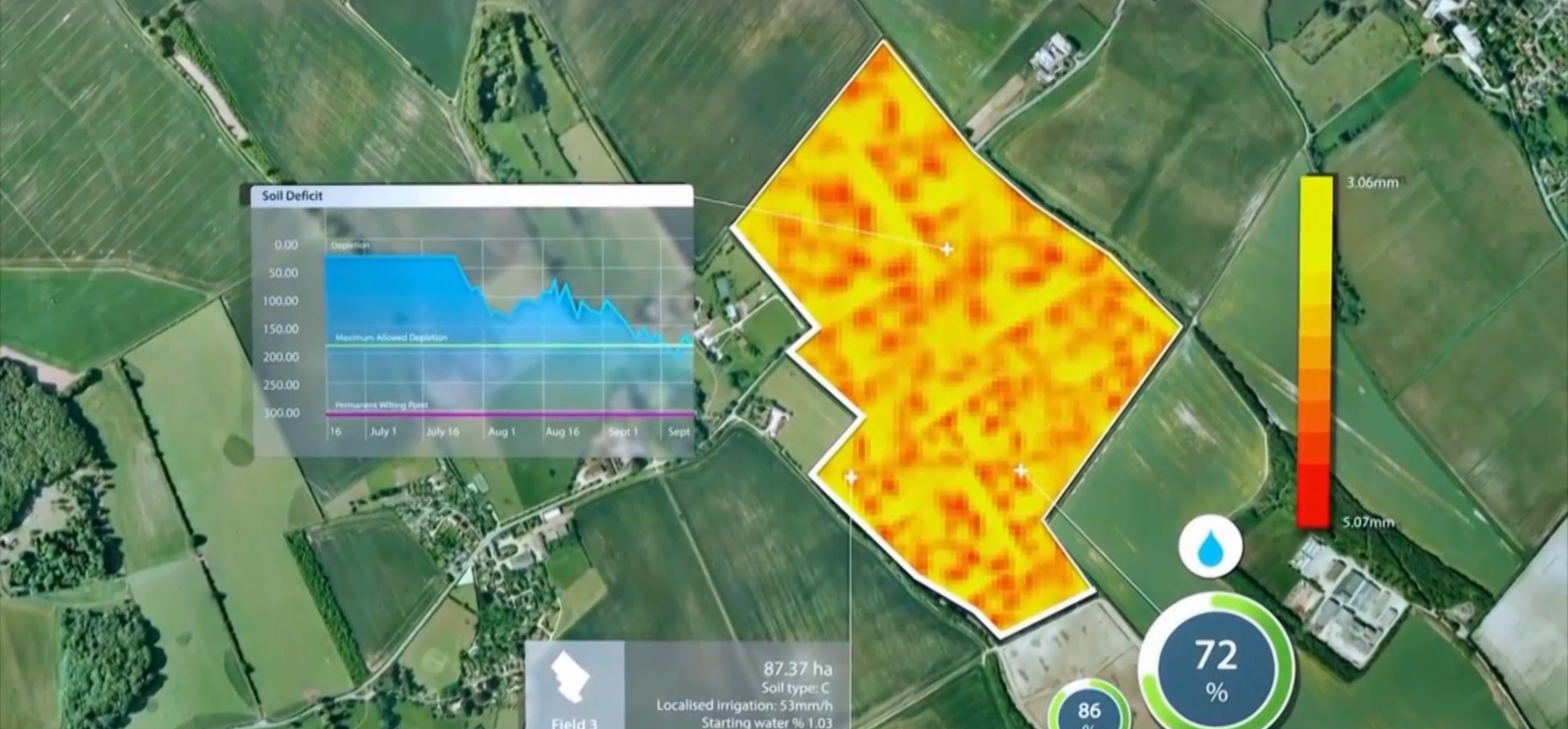This screenshot has height=729, width=1568.
Task: Click the July 16 date label
Action: [442, 432]
